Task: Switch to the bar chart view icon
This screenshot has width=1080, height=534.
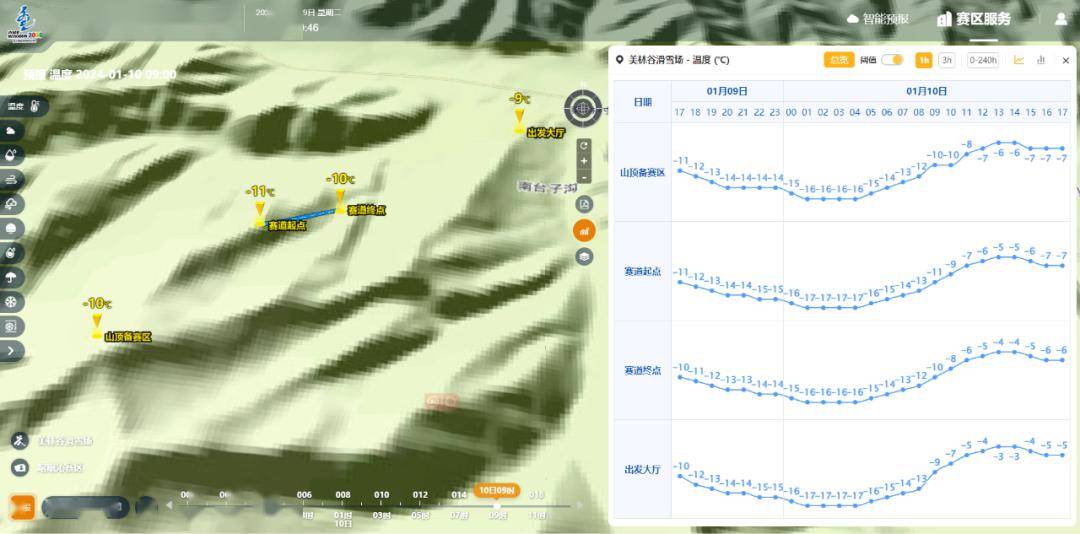Action: coord(1041,60)
